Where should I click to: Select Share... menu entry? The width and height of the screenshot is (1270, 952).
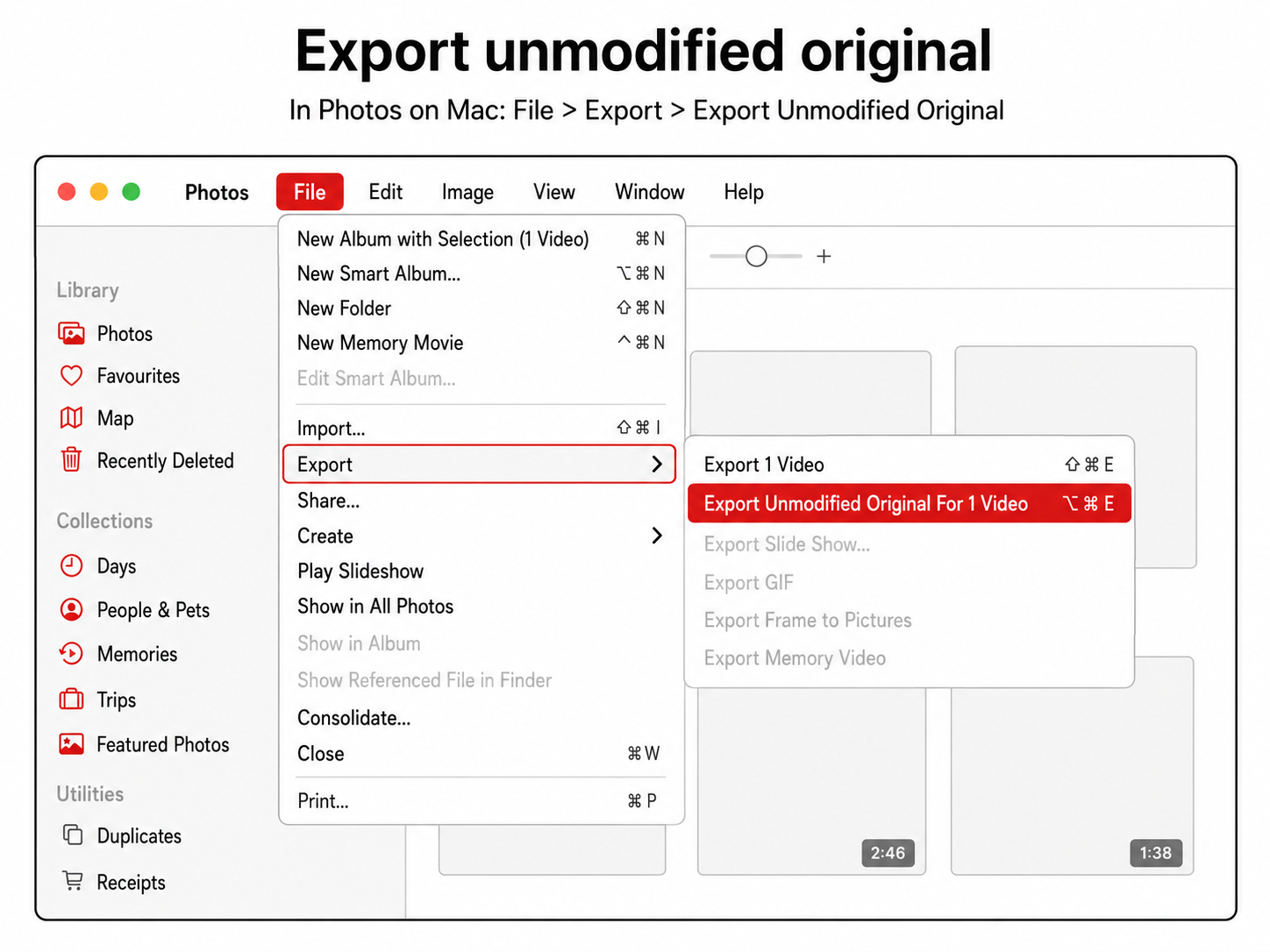481,501
